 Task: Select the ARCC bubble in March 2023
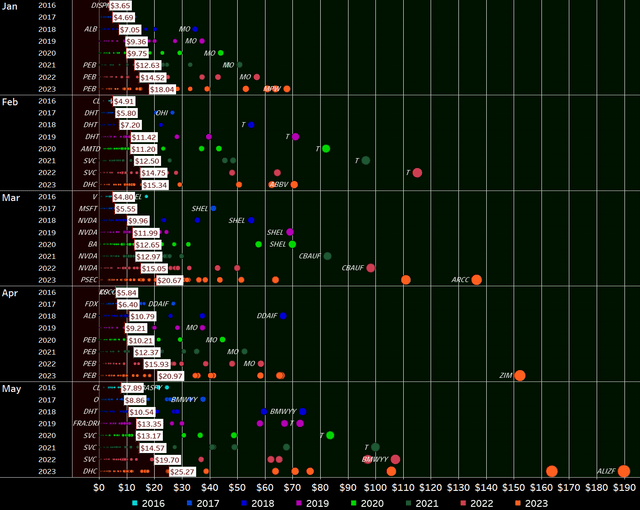[x=476, y=279]
